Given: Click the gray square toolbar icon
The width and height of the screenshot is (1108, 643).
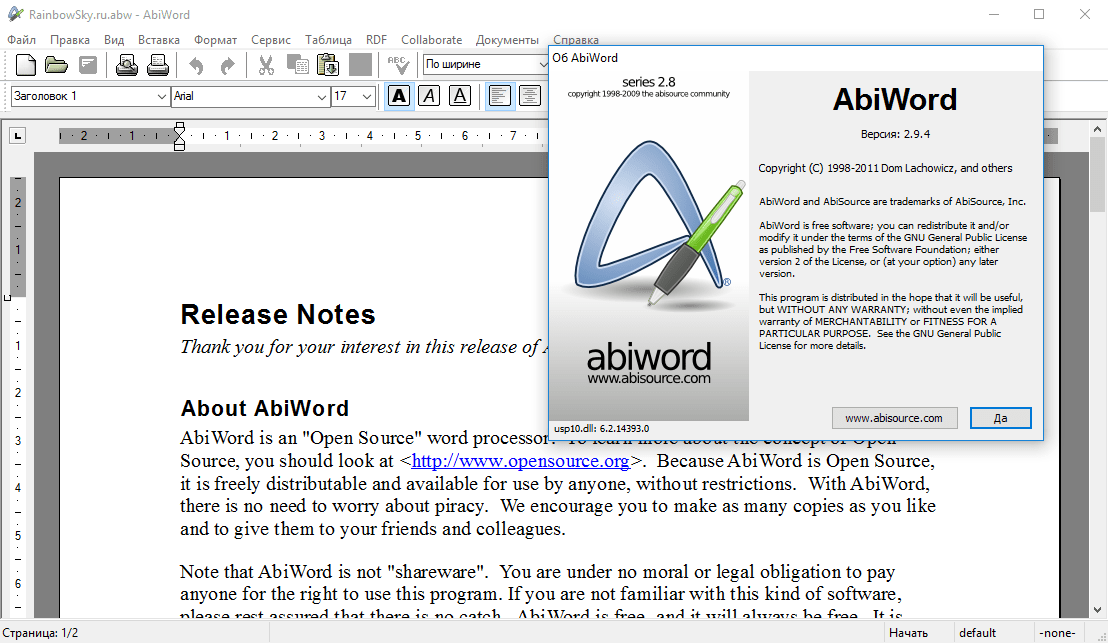Looking at the screenshot, I should (x=360, y=65).
